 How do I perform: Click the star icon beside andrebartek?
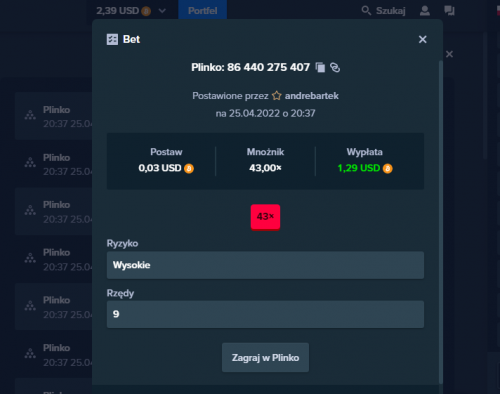pyautogui.click(x=276, y=96)
